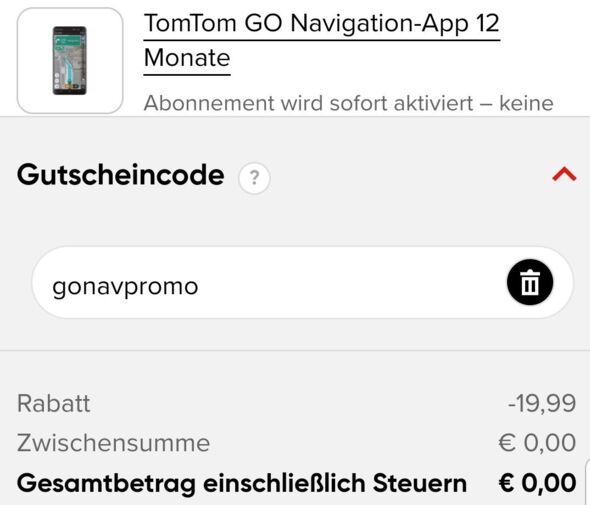This screenshot has width=590, height=505.
Task: Collapse the Gutscheincode section with red chevron
Action: pyautogui.click(x=564, y=175)
